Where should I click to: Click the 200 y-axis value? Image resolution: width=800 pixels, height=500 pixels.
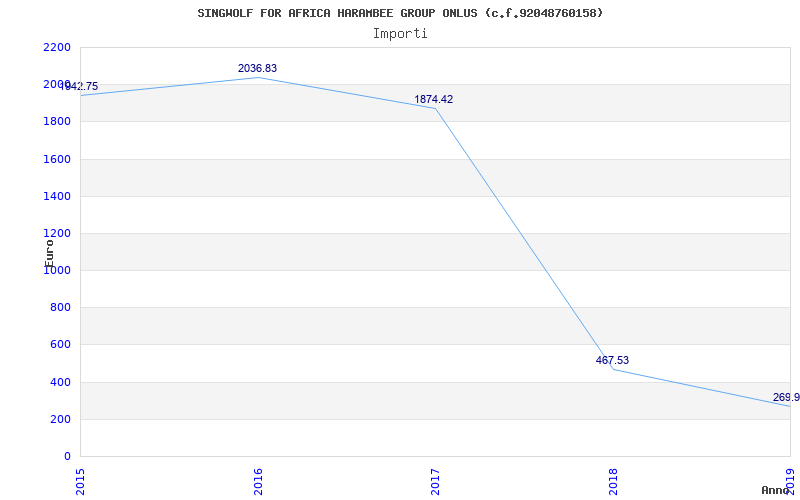(x=60, y=419)
